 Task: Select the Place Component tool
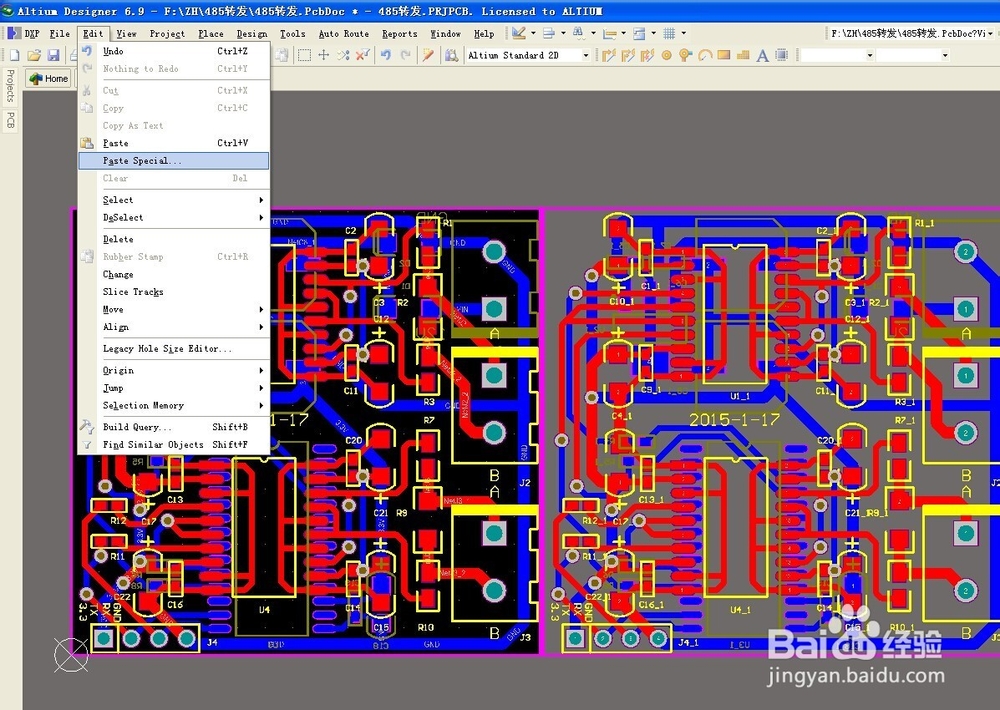coord(782,55)
